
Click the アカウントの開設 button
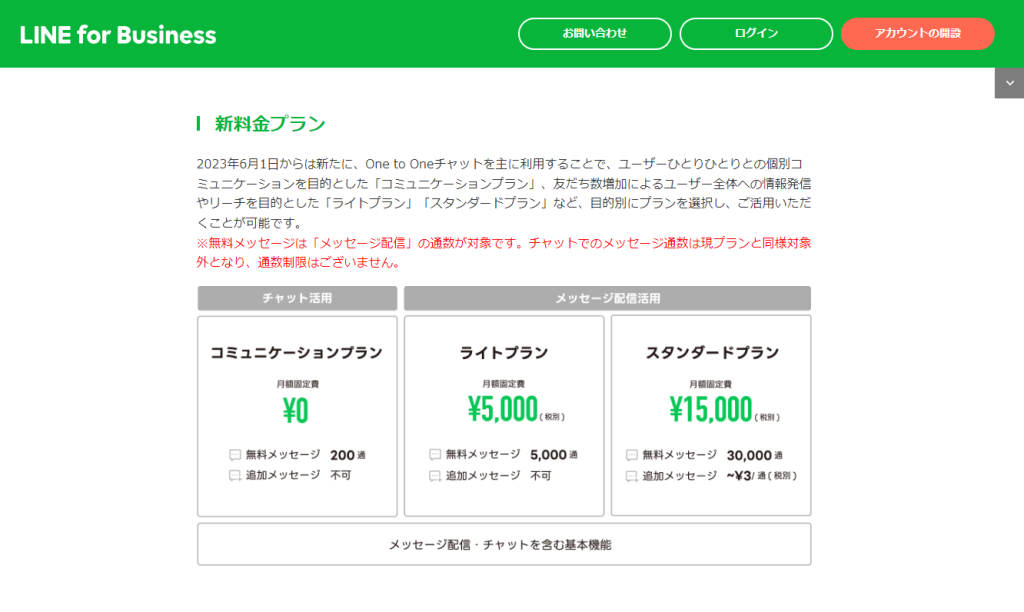click(x=918, y=33)
